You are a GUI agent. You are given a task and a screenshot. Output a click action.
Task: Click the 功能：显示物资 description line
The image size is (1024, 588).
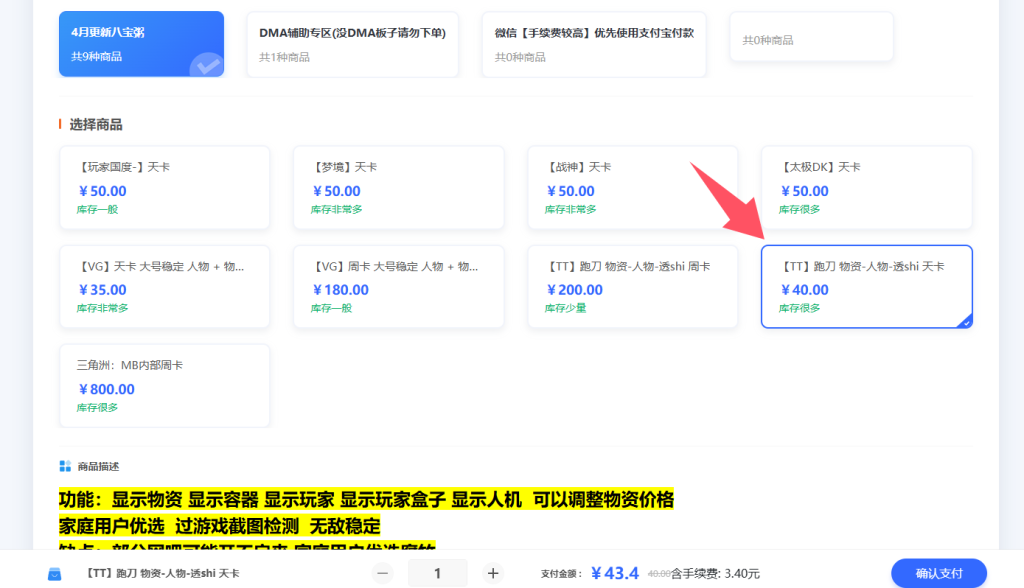click(366, 500)
